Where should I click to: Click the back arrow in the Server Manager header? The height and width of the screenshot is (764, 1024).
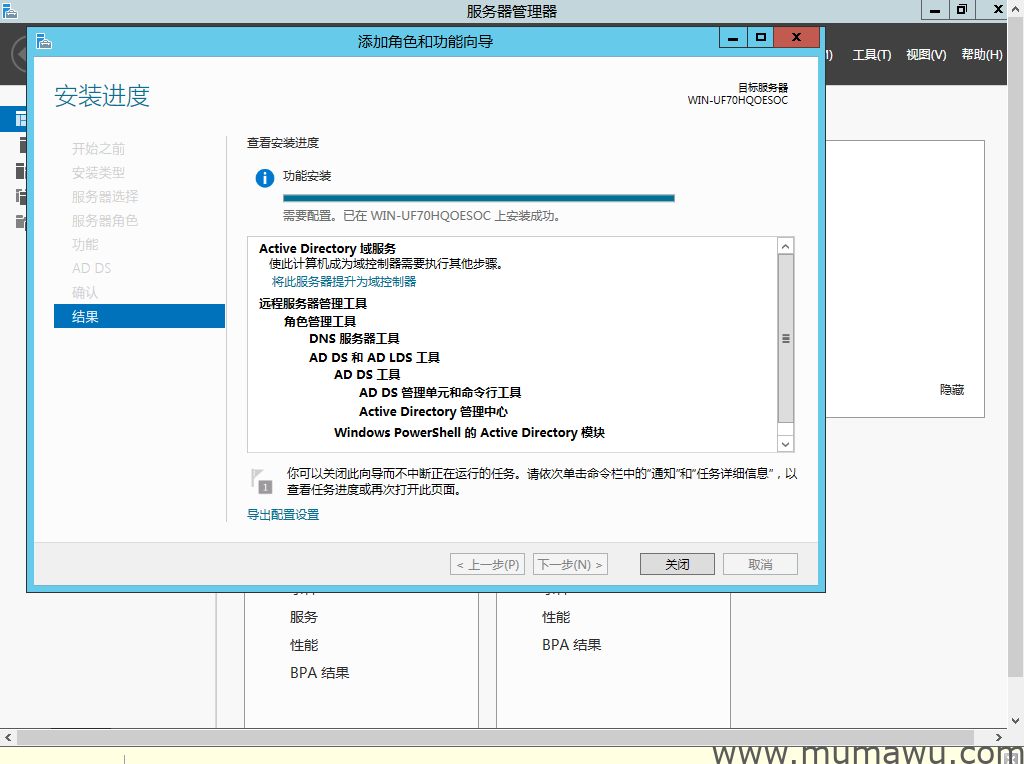[18, 55]
